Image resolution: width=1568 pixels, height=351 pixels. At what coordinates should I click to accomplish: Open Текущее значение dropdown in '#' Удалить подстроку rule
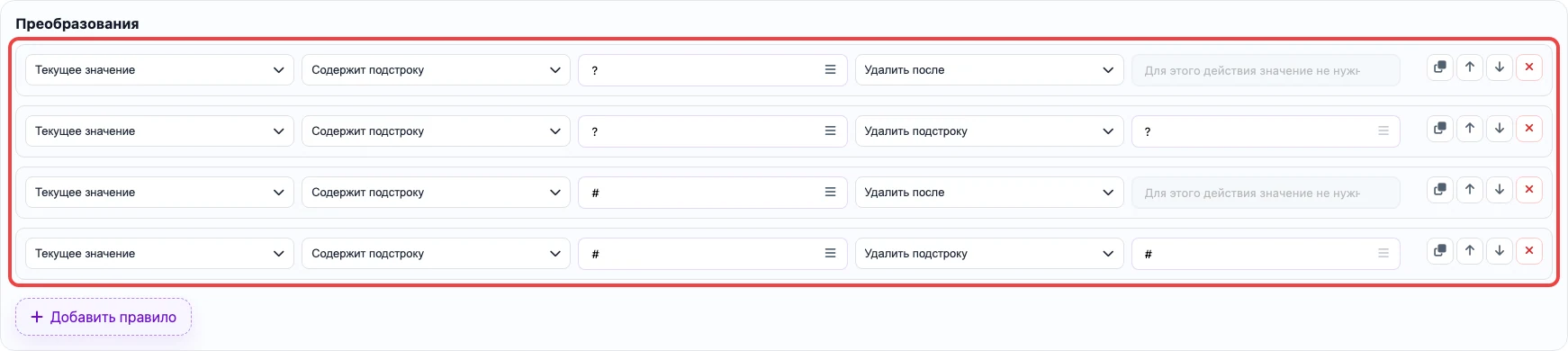coord(159,254)
